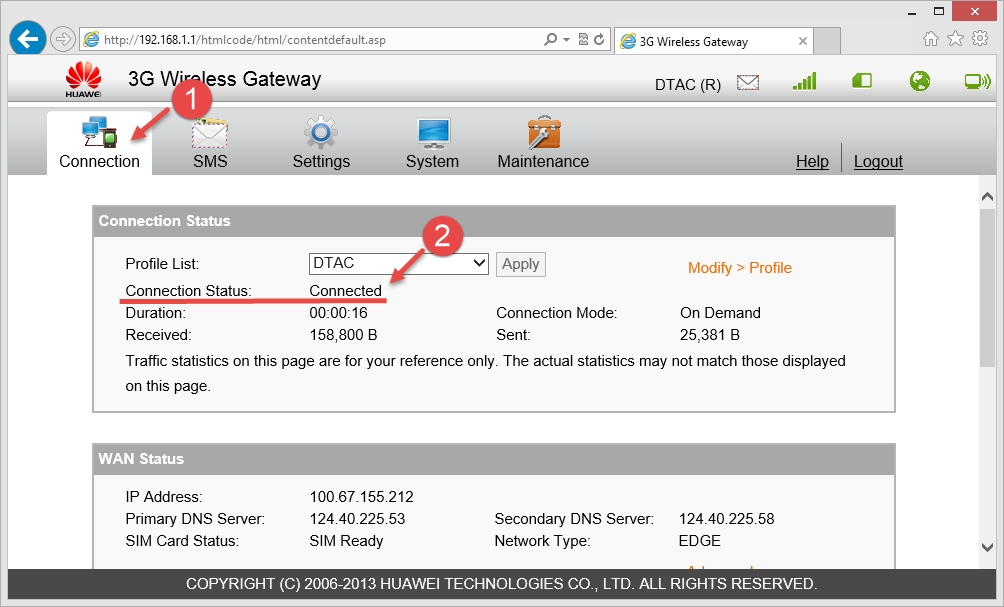Screen dimensions: 1004x607
Task: Click the System monitor tab icon
Action: (433, 133)
